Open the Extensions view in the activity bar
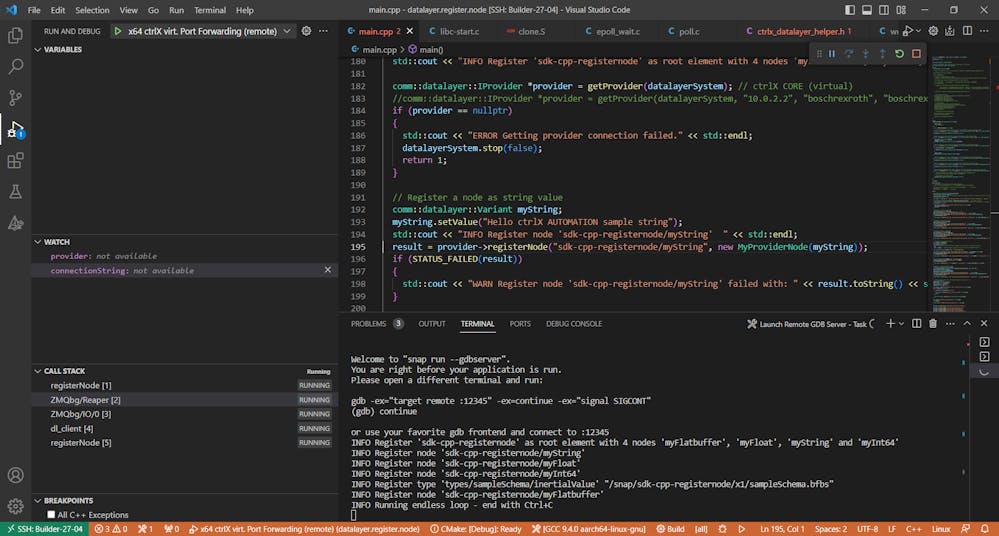This screenshot has height=536, width=999. click(x=15, y=160)
